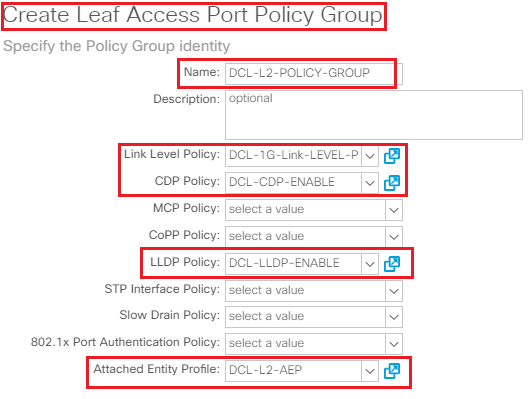Expand the STP Interface Policy dropdown arrow

[394, 291]
